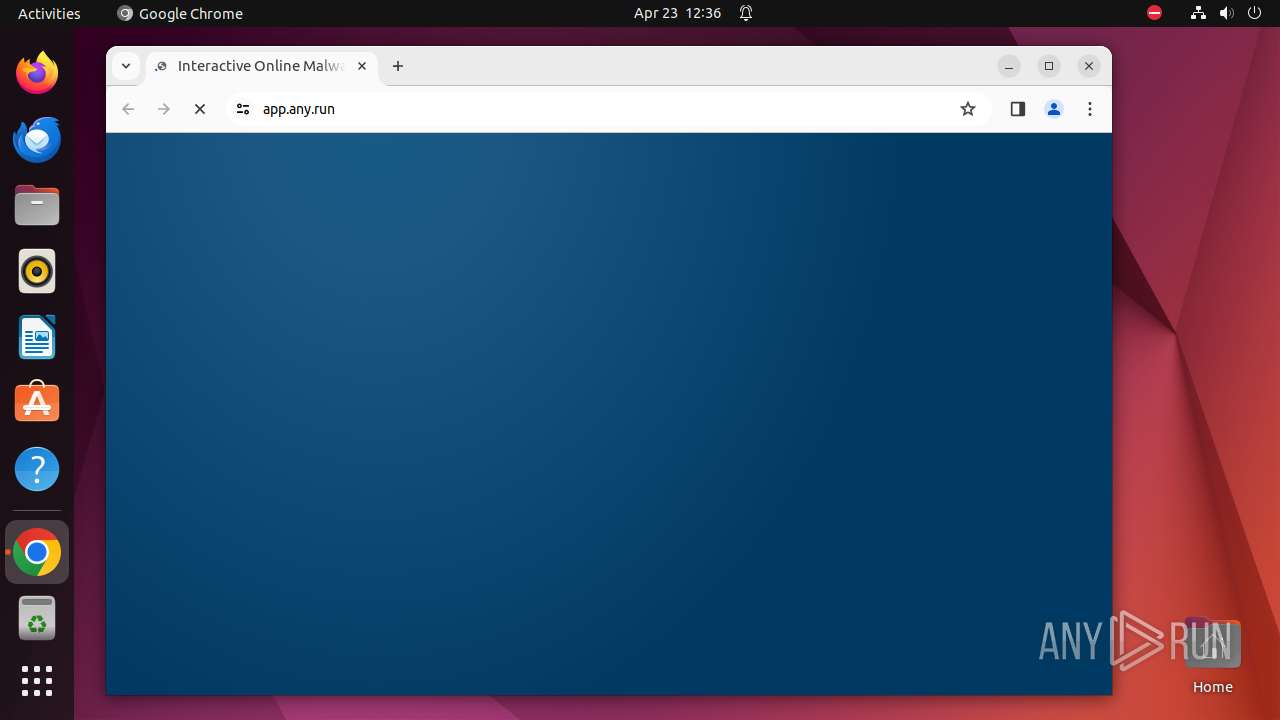The image size is (1280, 720).
Task: Click the notification bell icon
Action: (746, 13)
